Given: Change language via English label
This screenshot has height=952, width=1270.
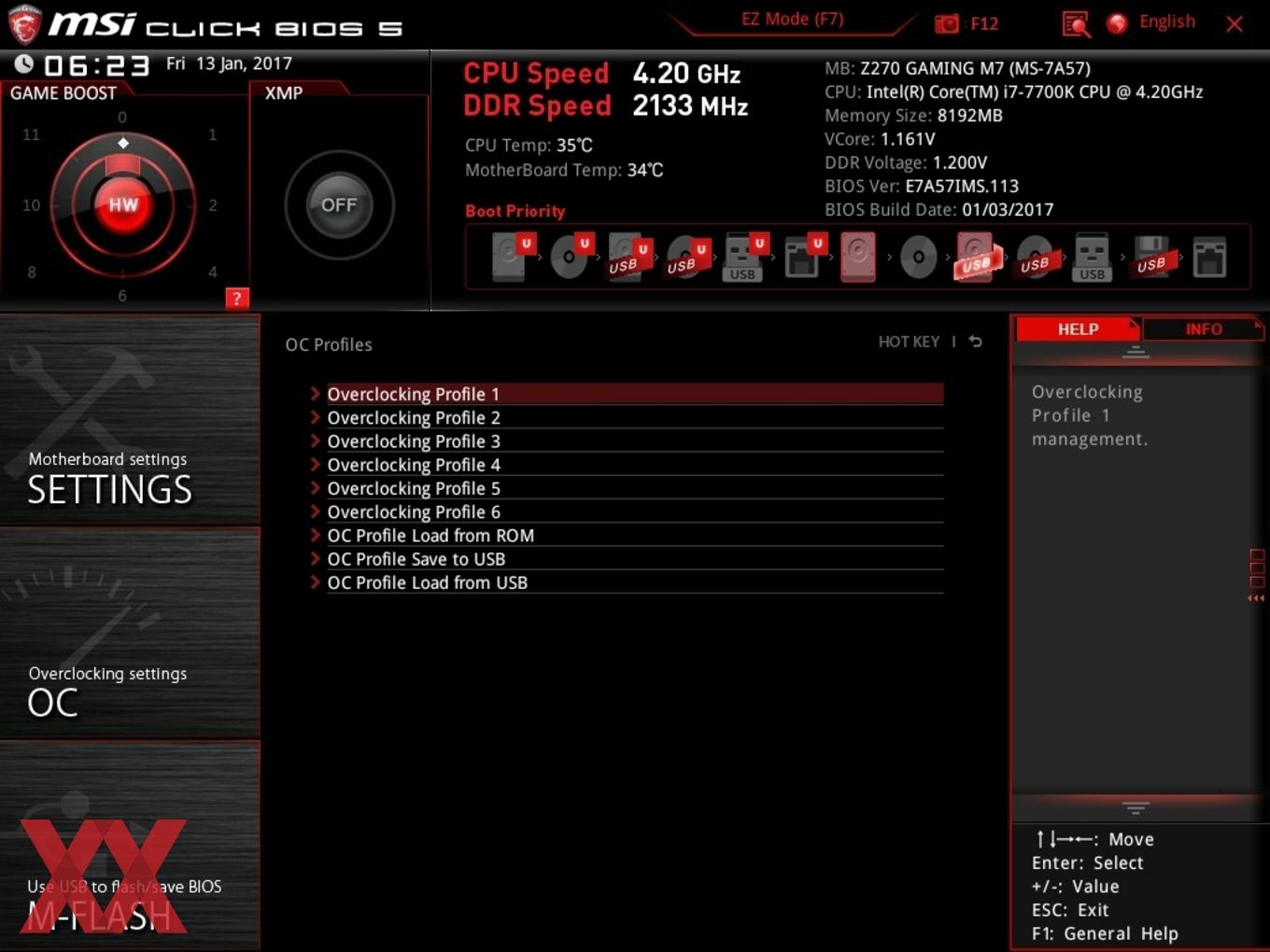Looking at the screenshot, I should click(x=1167, y=21).
